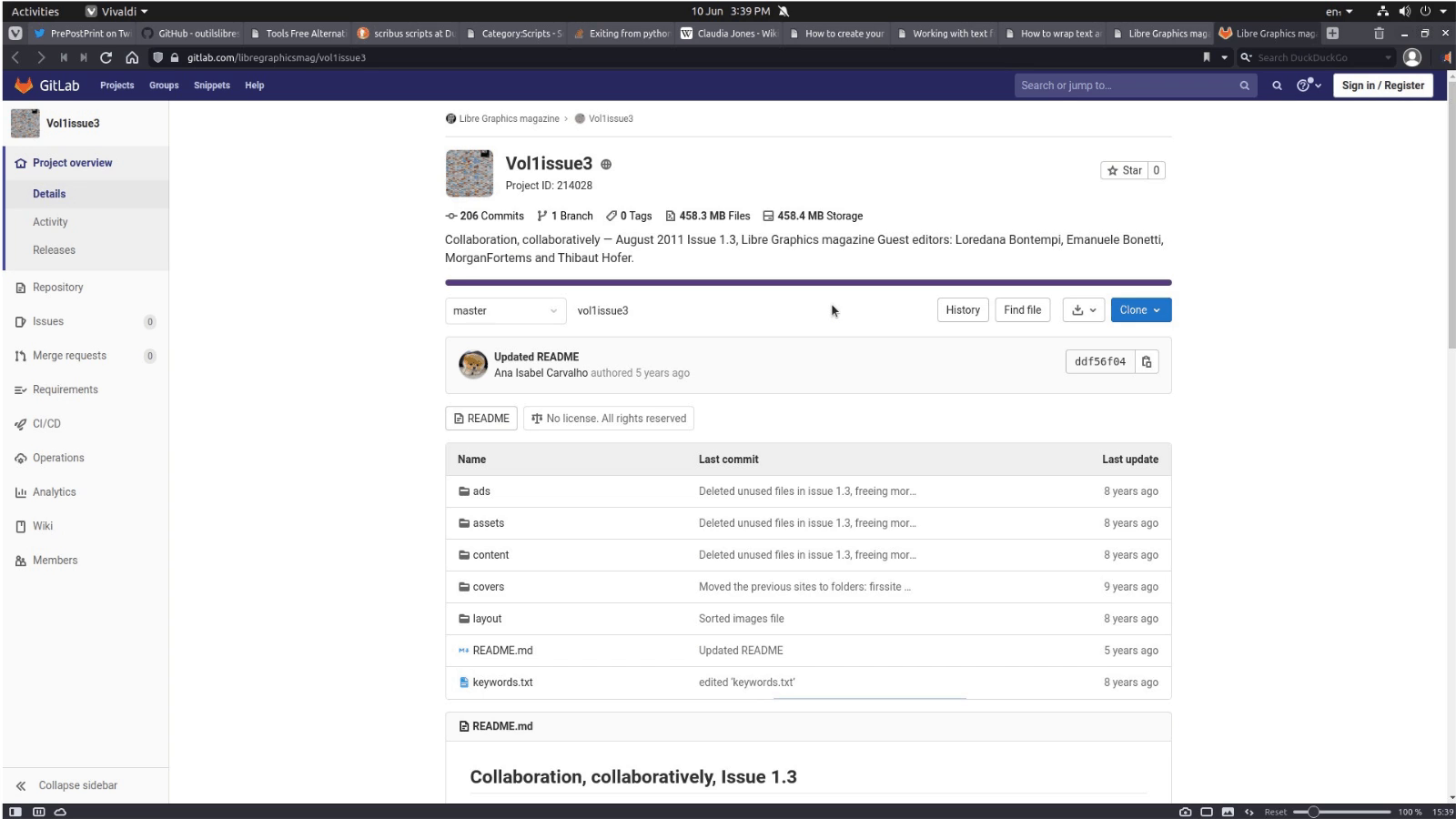The width and height of the screenshot is (1456, 819).
Task: Navigate back with the browser back arrow
Action: [x=15, y=57]
